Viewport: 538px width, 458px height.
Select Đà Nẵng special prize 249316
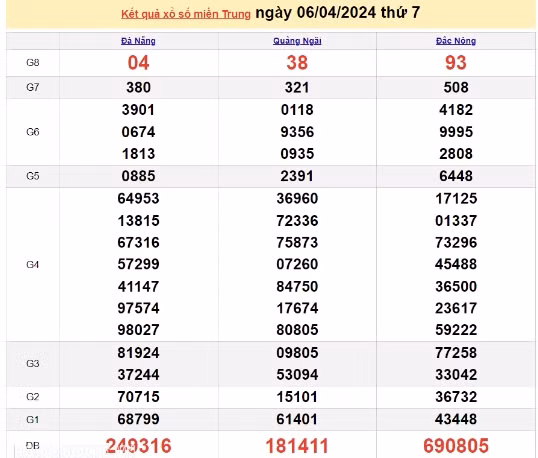(138, 446)
